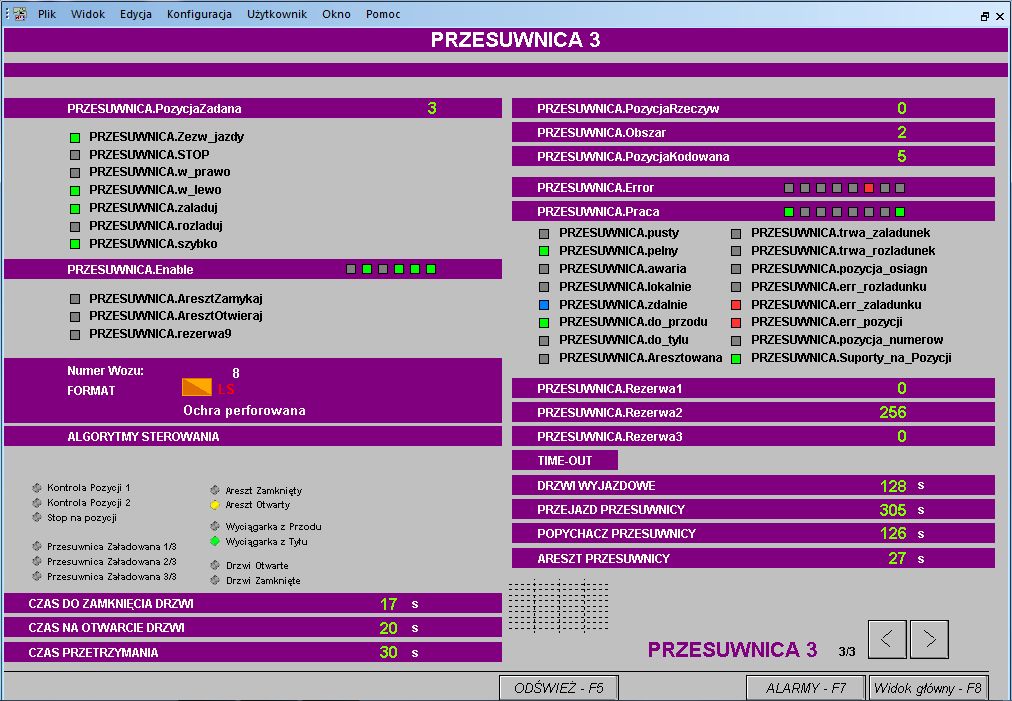Click the PRZESUWNICA.do_tylu status square
This screenshot has height=701, width=1012.
(544, 340)
